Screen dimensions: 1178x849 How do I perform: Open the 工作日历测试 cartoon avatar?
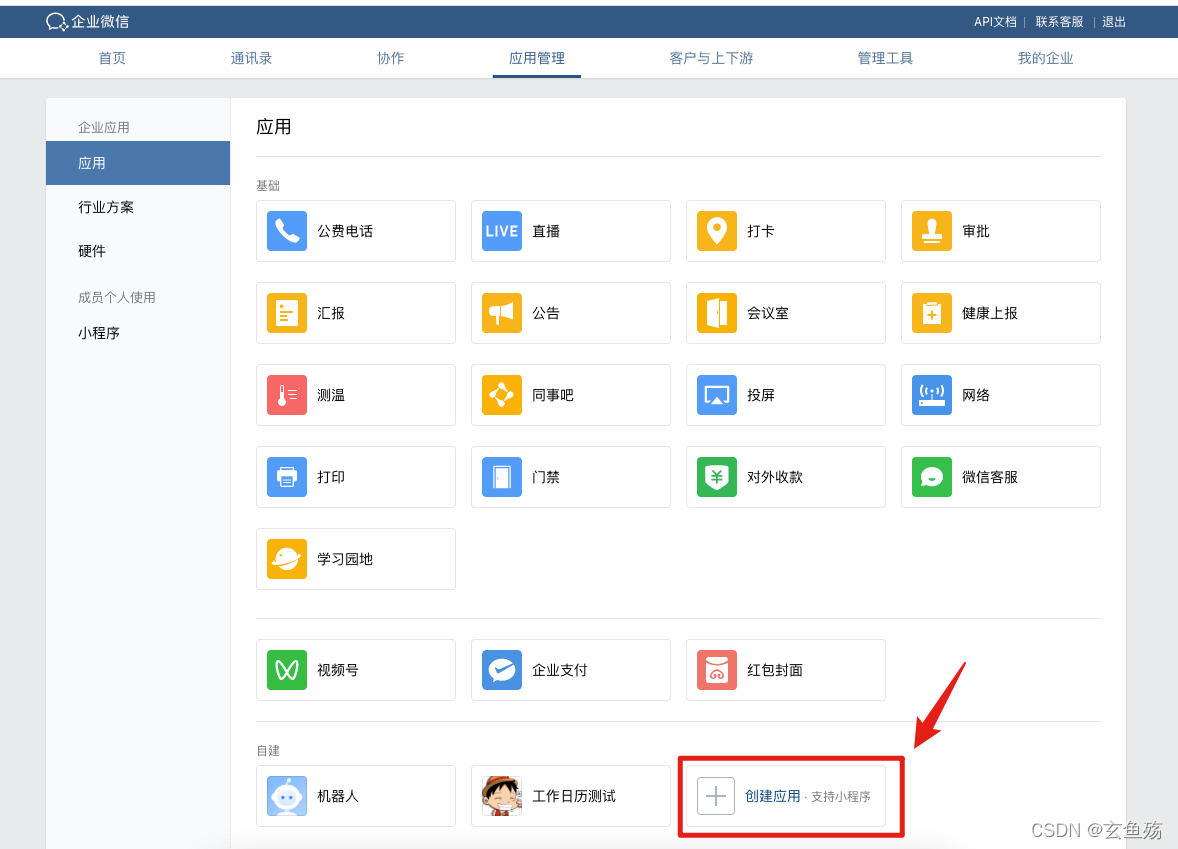(501, 796)
